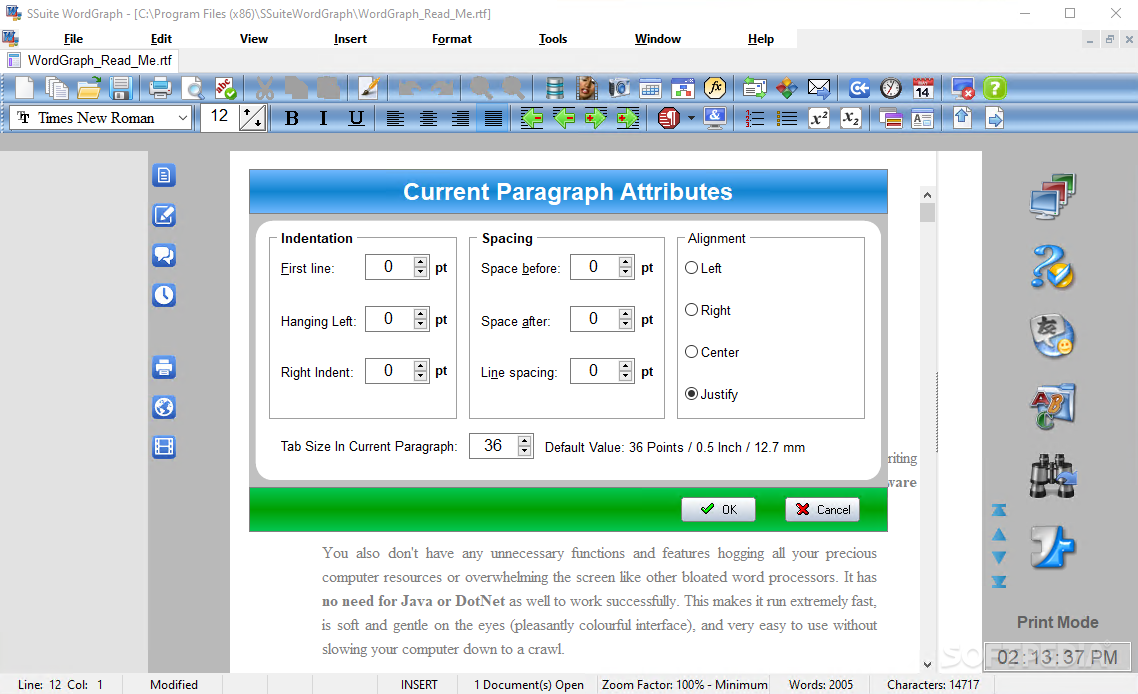Increase Space after value
Screen dimensions: 1138x694
pyautogui.click(x=626, y=314)
